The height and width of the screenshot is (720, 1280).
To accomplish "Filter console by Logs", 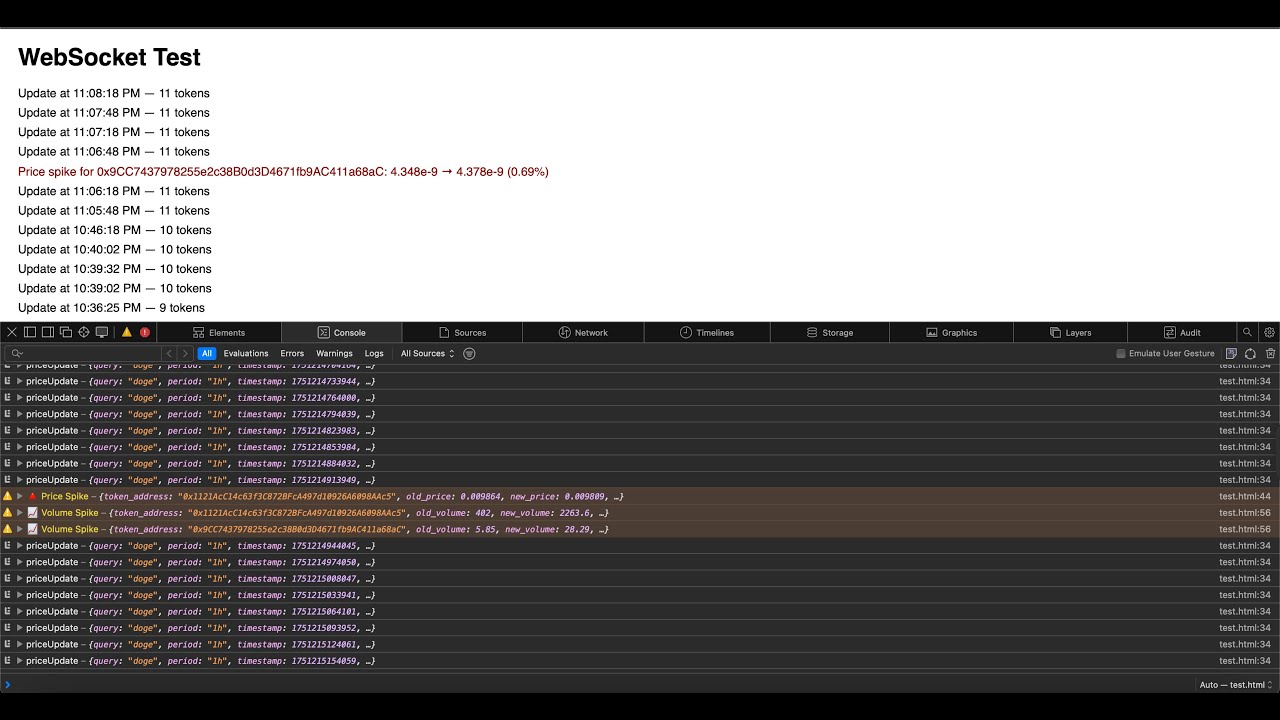I will [x=374, y=353].
